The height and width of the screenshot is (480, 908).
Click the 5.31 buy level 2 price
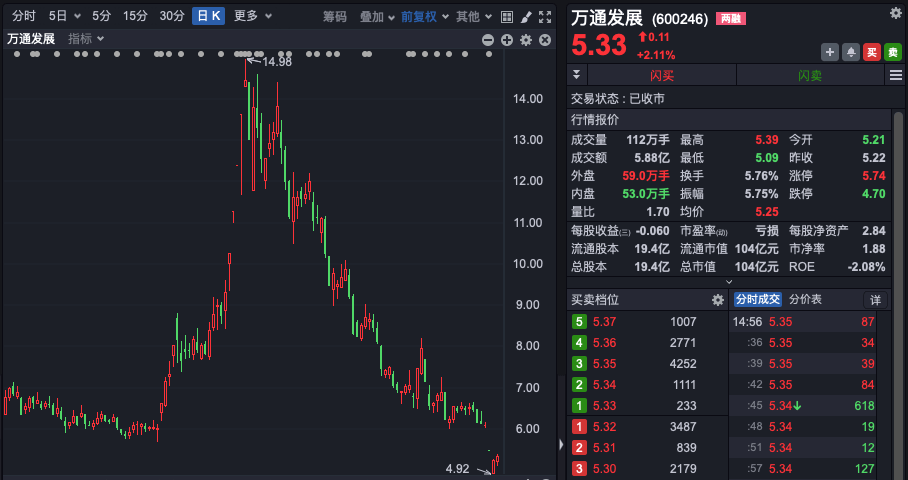click(x=605, y=448)
